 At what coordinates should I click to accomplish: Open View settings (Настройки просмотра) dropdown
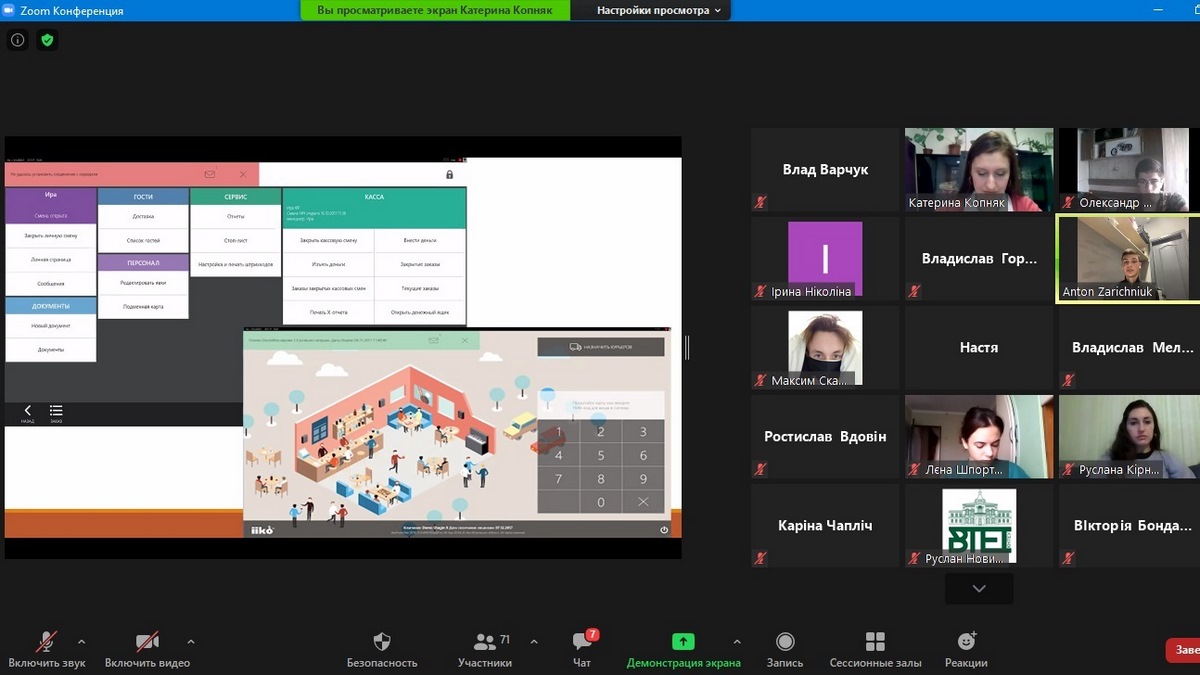point(658,11)
